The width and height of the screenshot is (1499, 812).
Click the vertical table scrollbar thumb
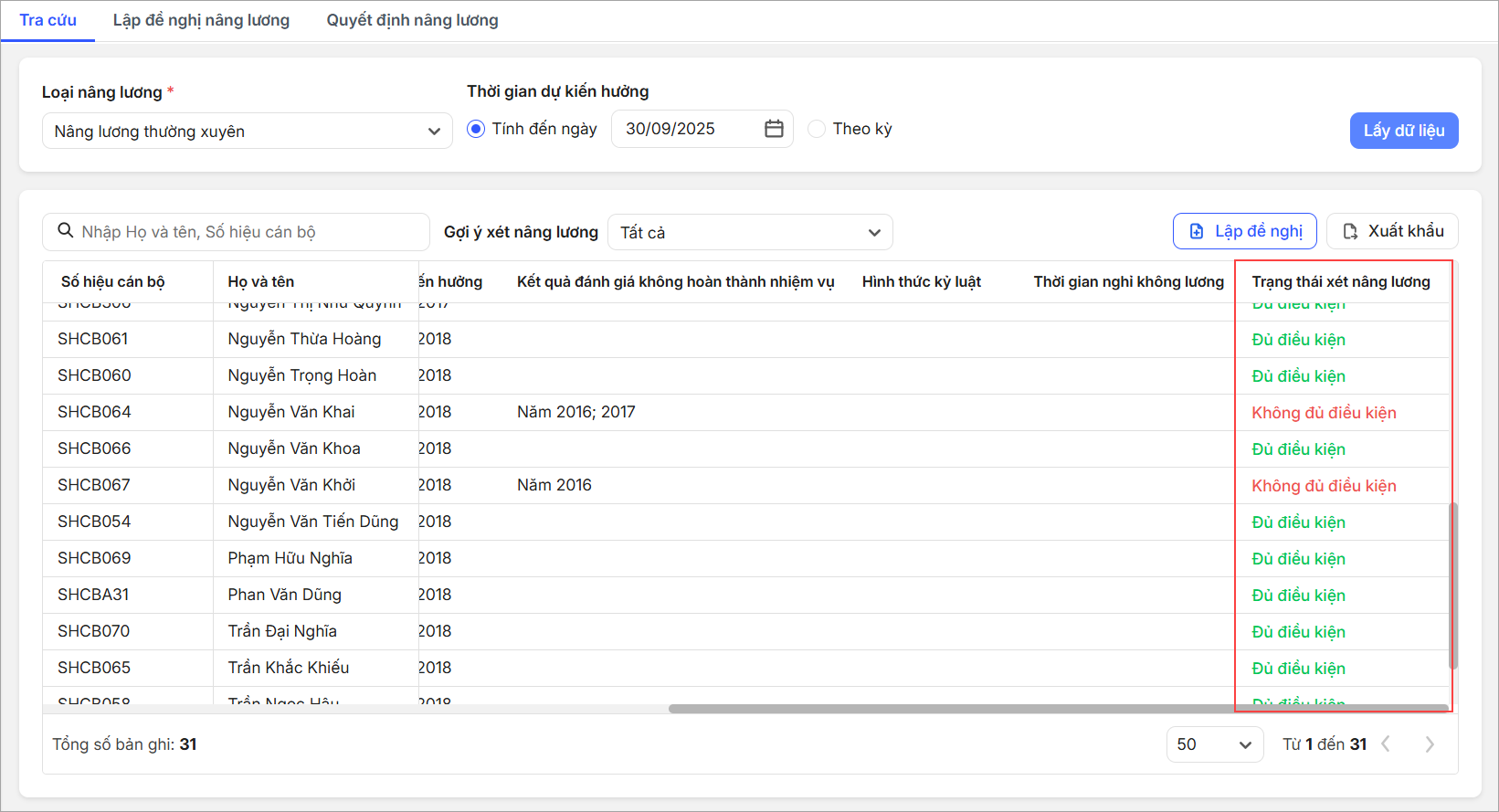(1453, 585)
